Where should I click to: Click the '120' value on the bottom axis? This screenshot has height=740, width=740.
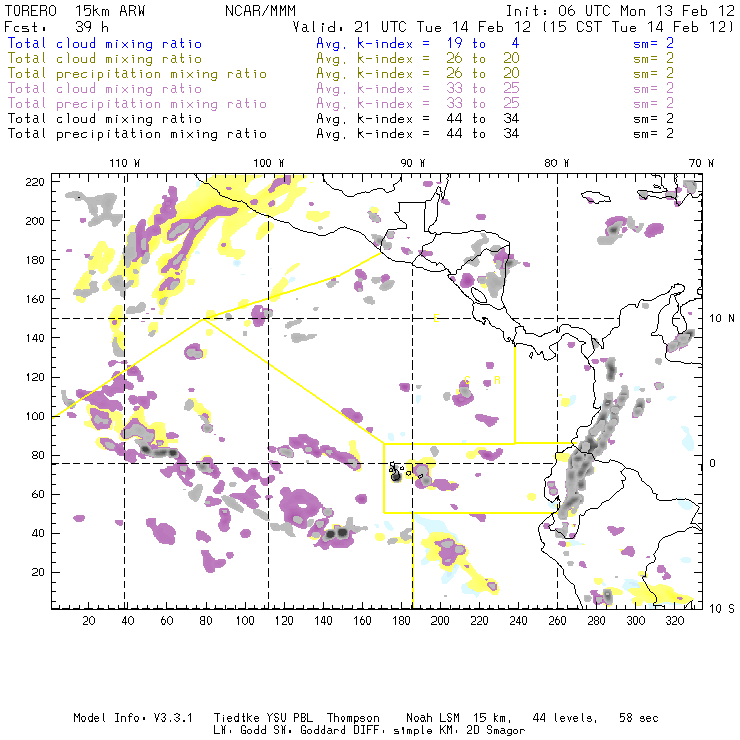pyautogui.click(x=284, y=621)
